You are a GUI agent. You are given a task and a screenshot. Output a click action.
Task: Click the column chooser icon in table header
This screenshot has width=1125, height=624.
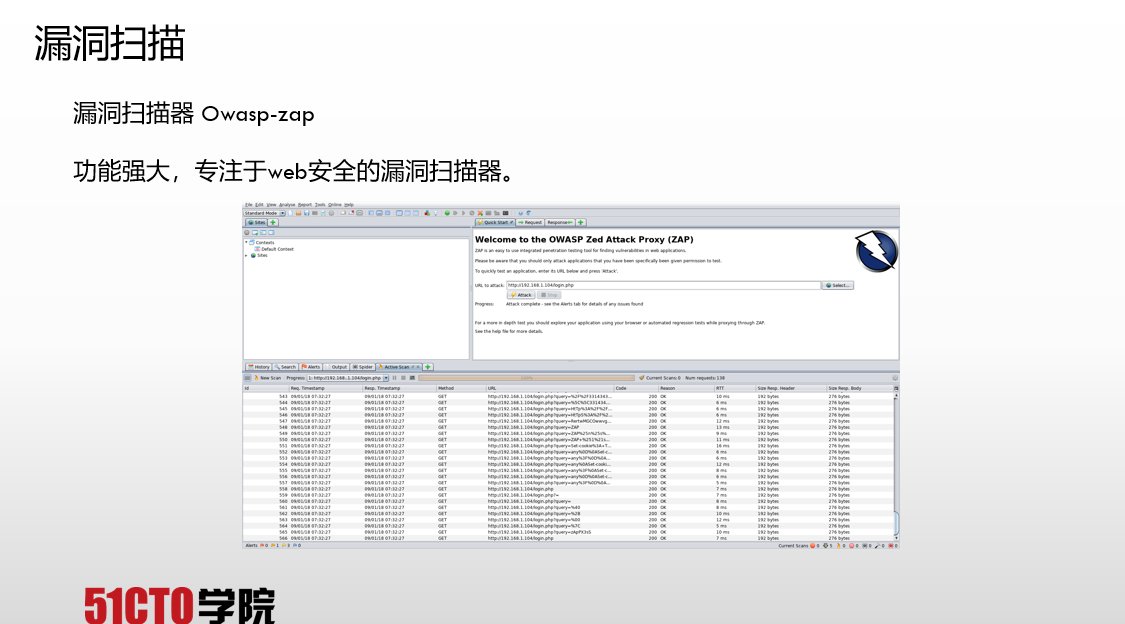pos(895,388)
